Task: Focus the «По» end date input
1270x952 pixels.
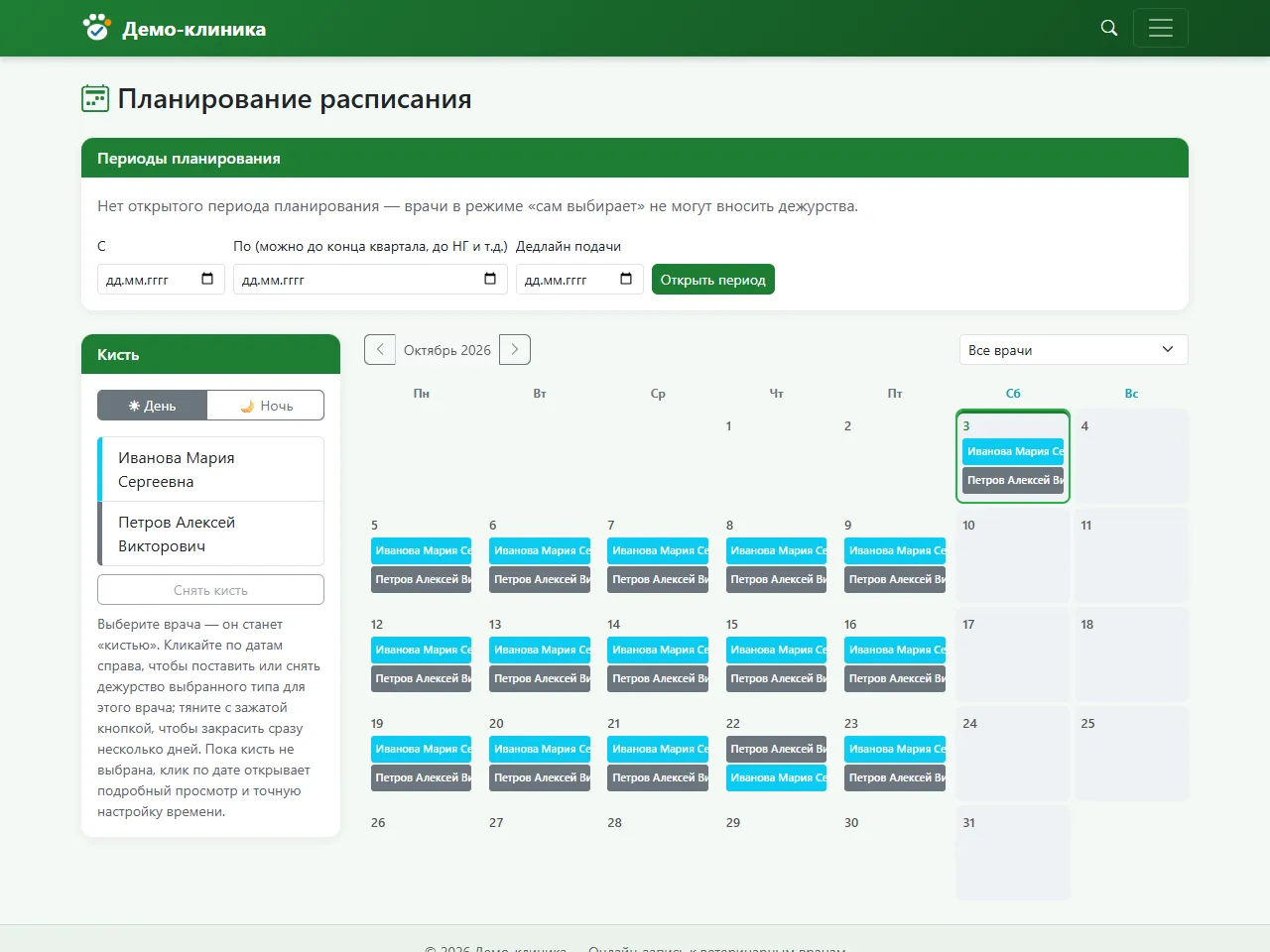Action: 370,280
